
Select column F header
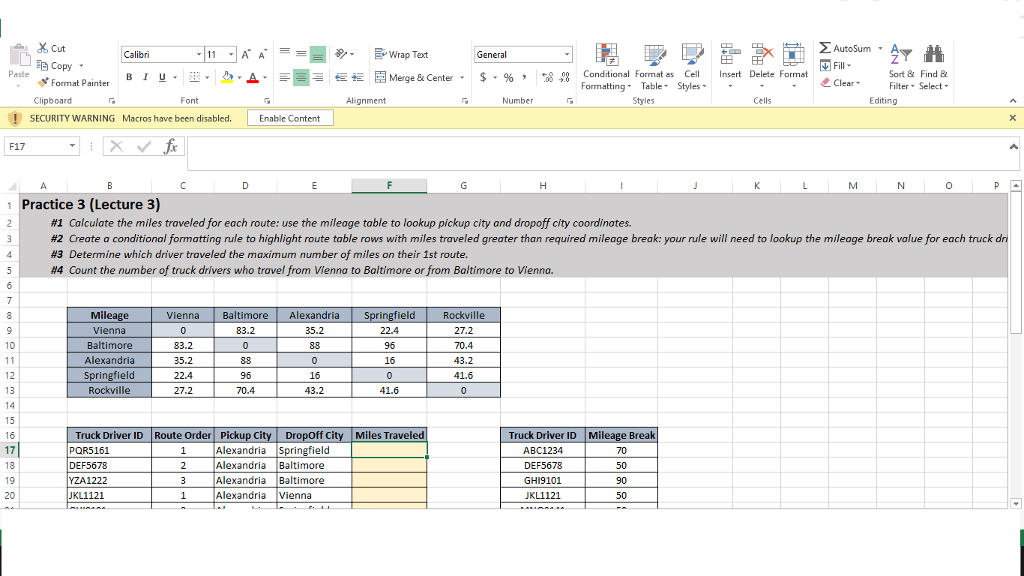[x=389, y=185]
